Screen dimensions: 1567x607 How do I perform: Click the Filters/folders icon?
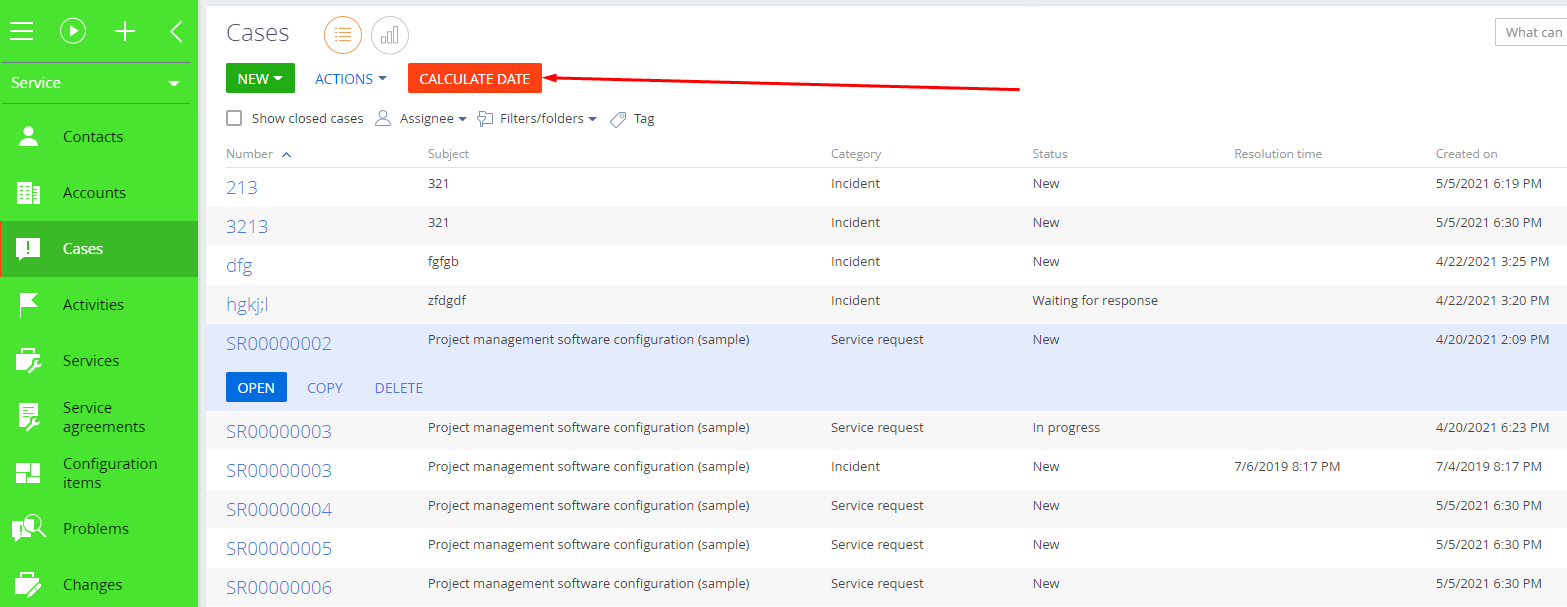click(485, 119)
